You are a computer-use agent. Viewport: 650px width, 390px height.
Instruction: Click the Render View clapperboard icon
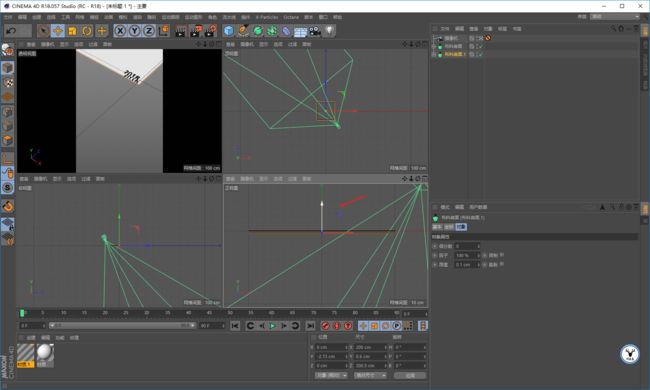(180, 31)
